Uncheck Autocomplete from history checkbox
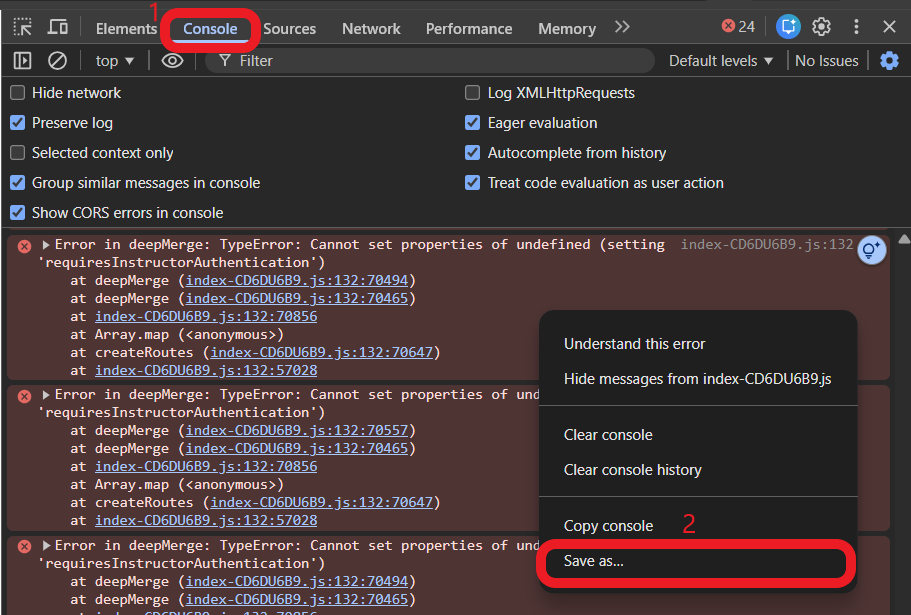Screen dimensions: 911x615 pyautogui.click(x=472, y=153)
